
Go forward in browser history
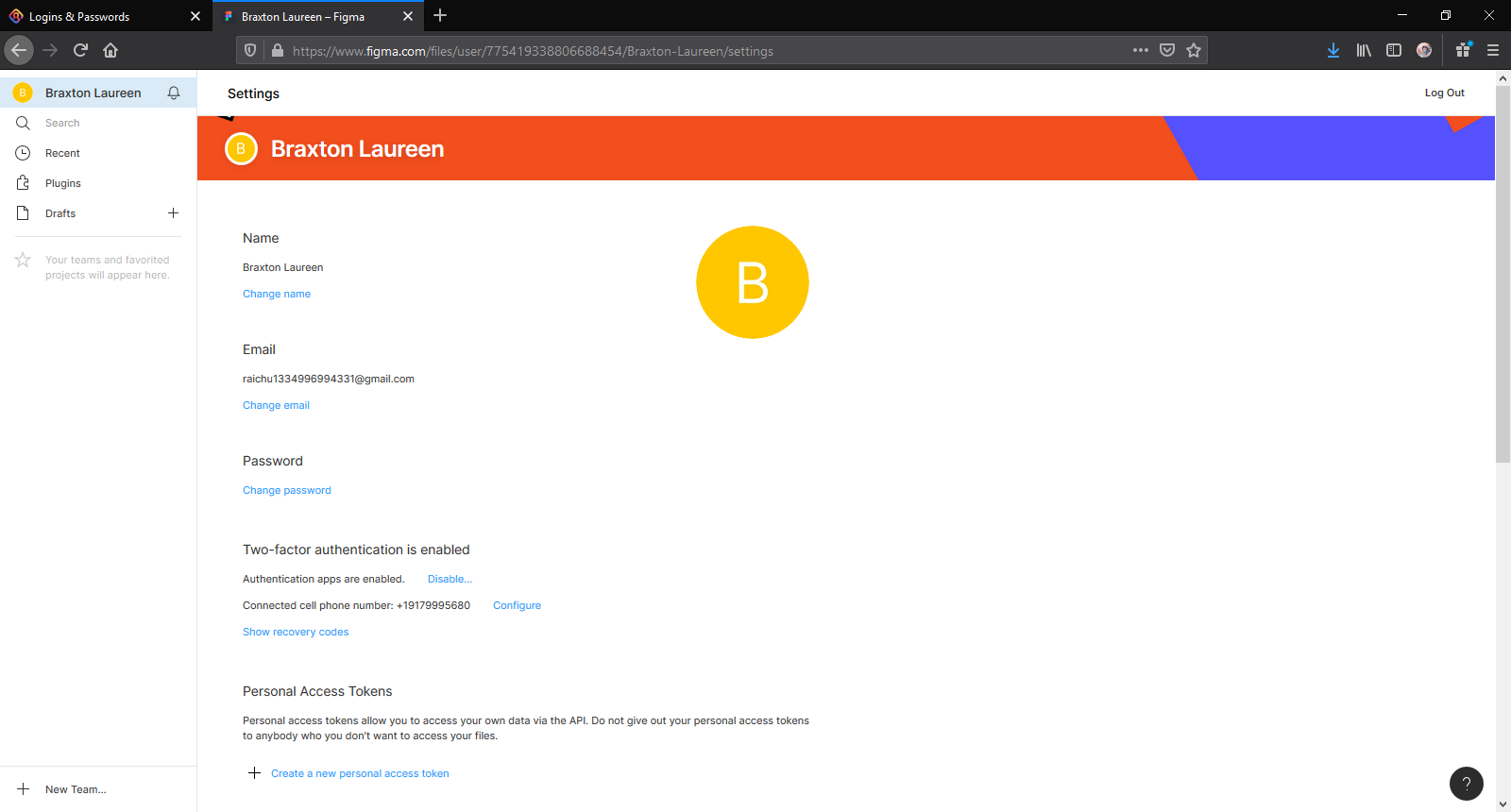(50, 50)
